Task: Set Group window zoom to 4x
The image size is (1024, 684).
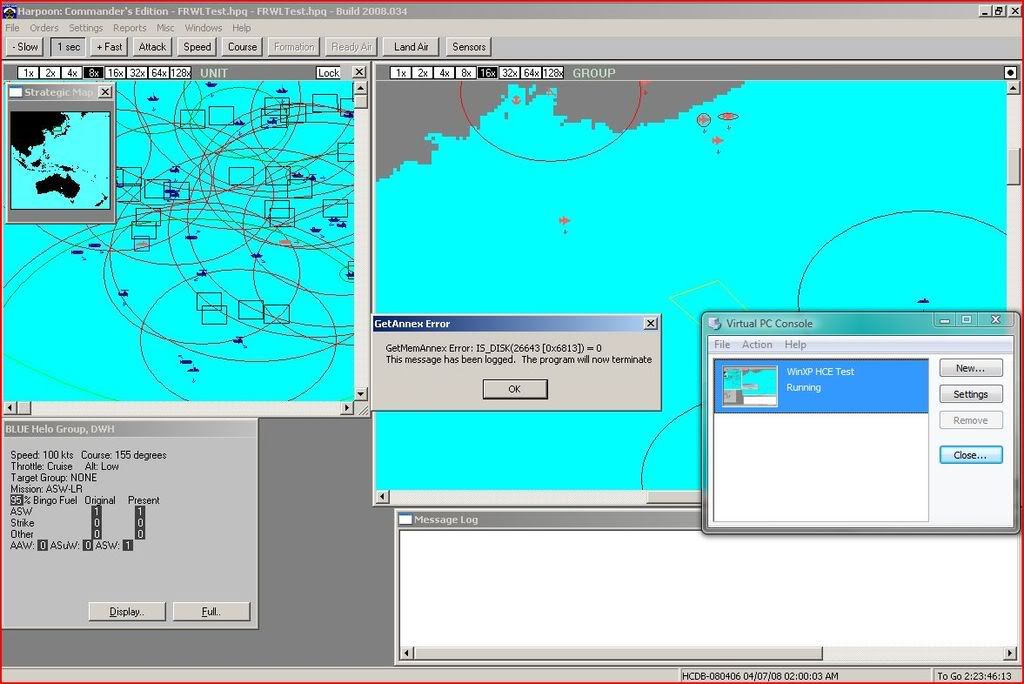Action: pos(444,73)
